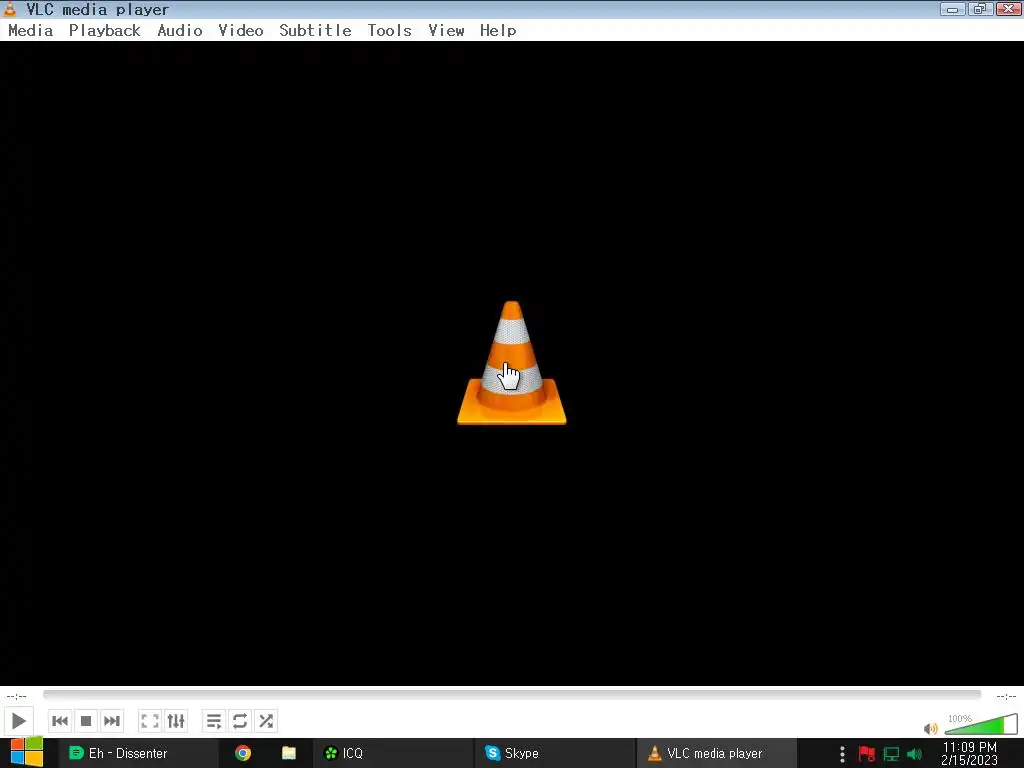Toggle fullscreen video mode
Image resolution: width=1024 pixels, height=768 pixels.
[x=150, y=721]
